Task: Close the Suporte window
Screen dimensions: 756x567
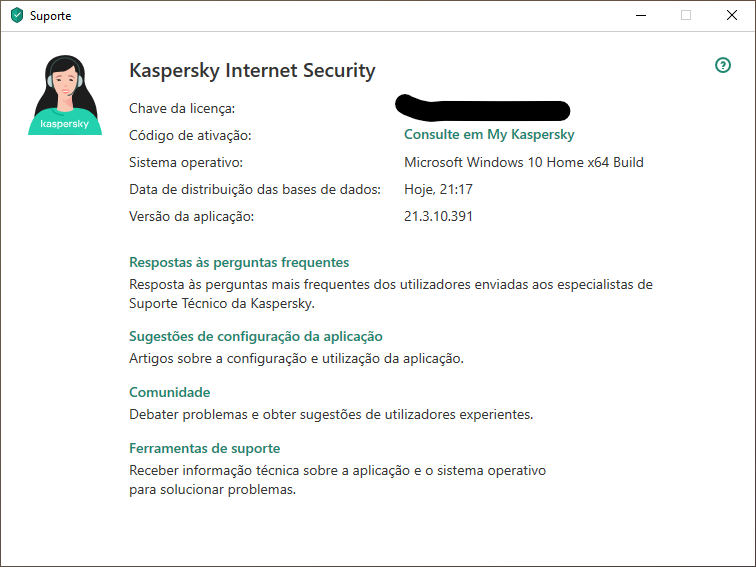Action: pyautogui.click(x=732, y=16)
